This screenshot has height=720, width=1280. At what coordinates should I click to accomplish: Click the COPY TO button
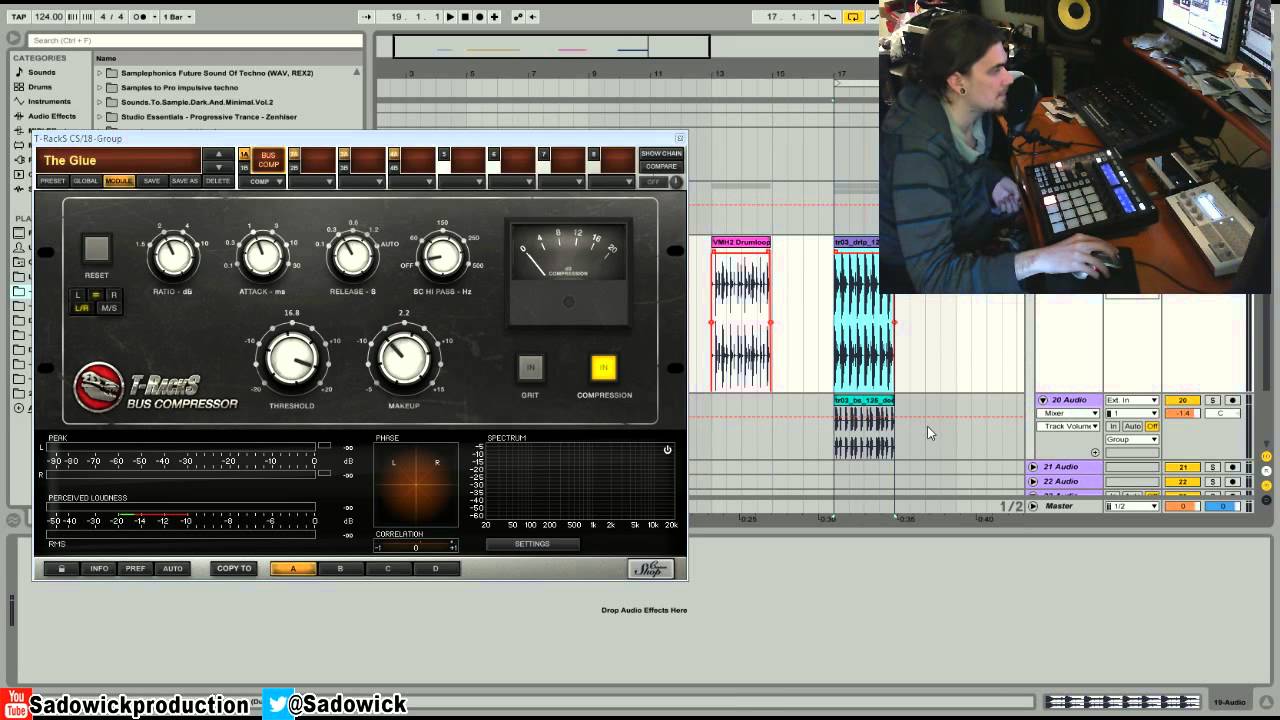click(234, 569)
